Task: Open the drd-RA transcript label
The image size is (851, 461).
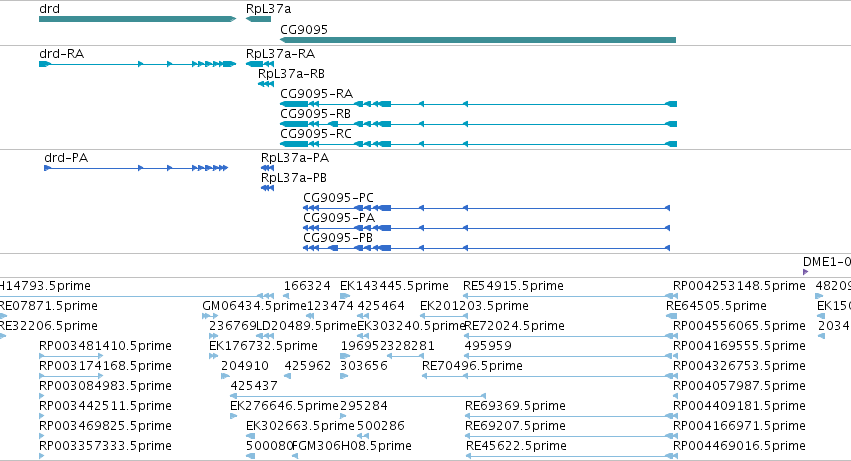Action: pos(62,54)
